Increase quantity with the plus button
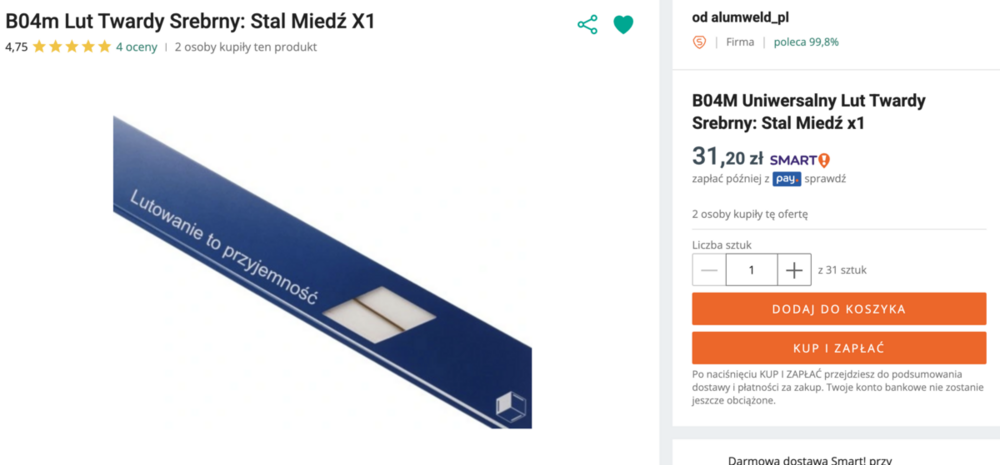Image resolution: width=1000 pixels, height=465 pixels. click(794, 270)
